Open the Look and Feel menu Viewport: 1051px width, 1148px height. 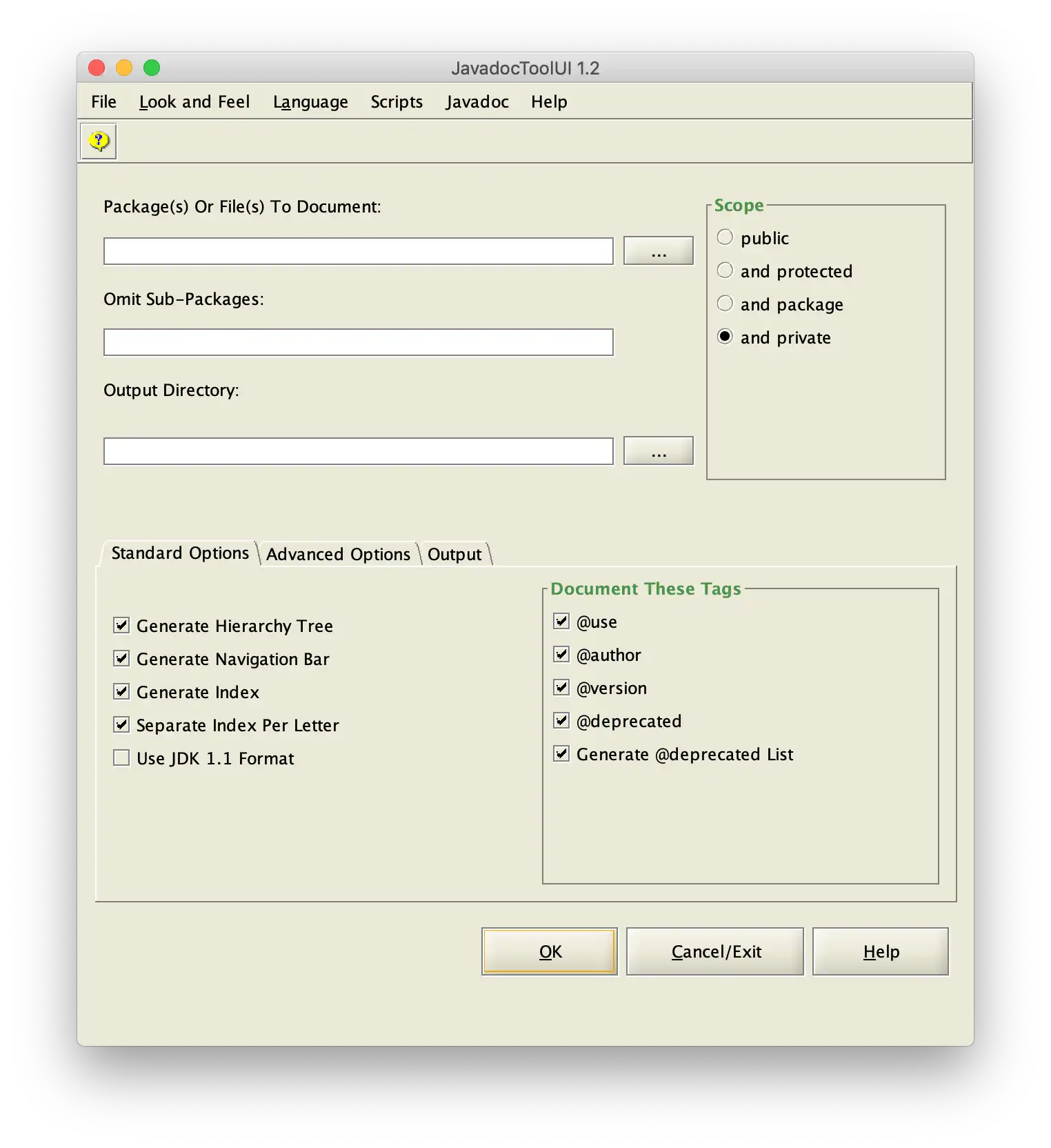194,101
